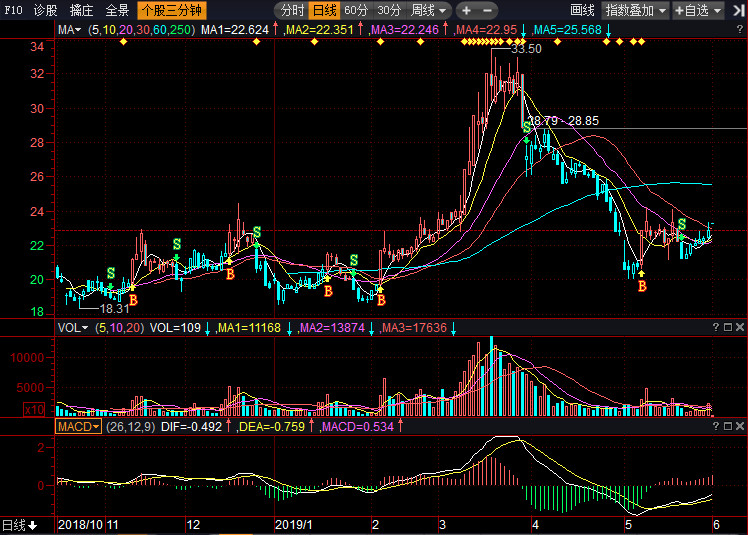Open the MACD indicator selector dropdown
The image size is (748, 535).
pyautogui.click(x=78, y=426)
